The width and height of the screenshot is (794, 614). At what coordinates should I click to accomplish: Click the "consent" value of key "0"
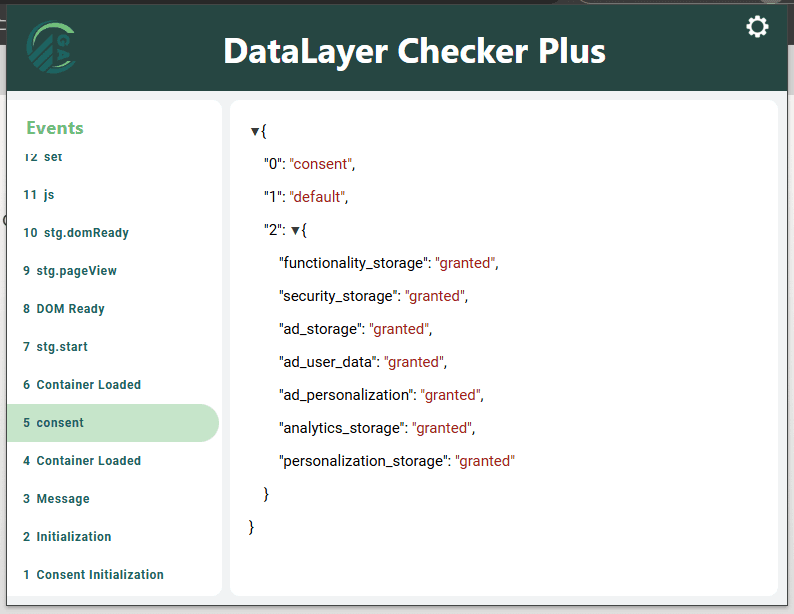tap(321, 164)
